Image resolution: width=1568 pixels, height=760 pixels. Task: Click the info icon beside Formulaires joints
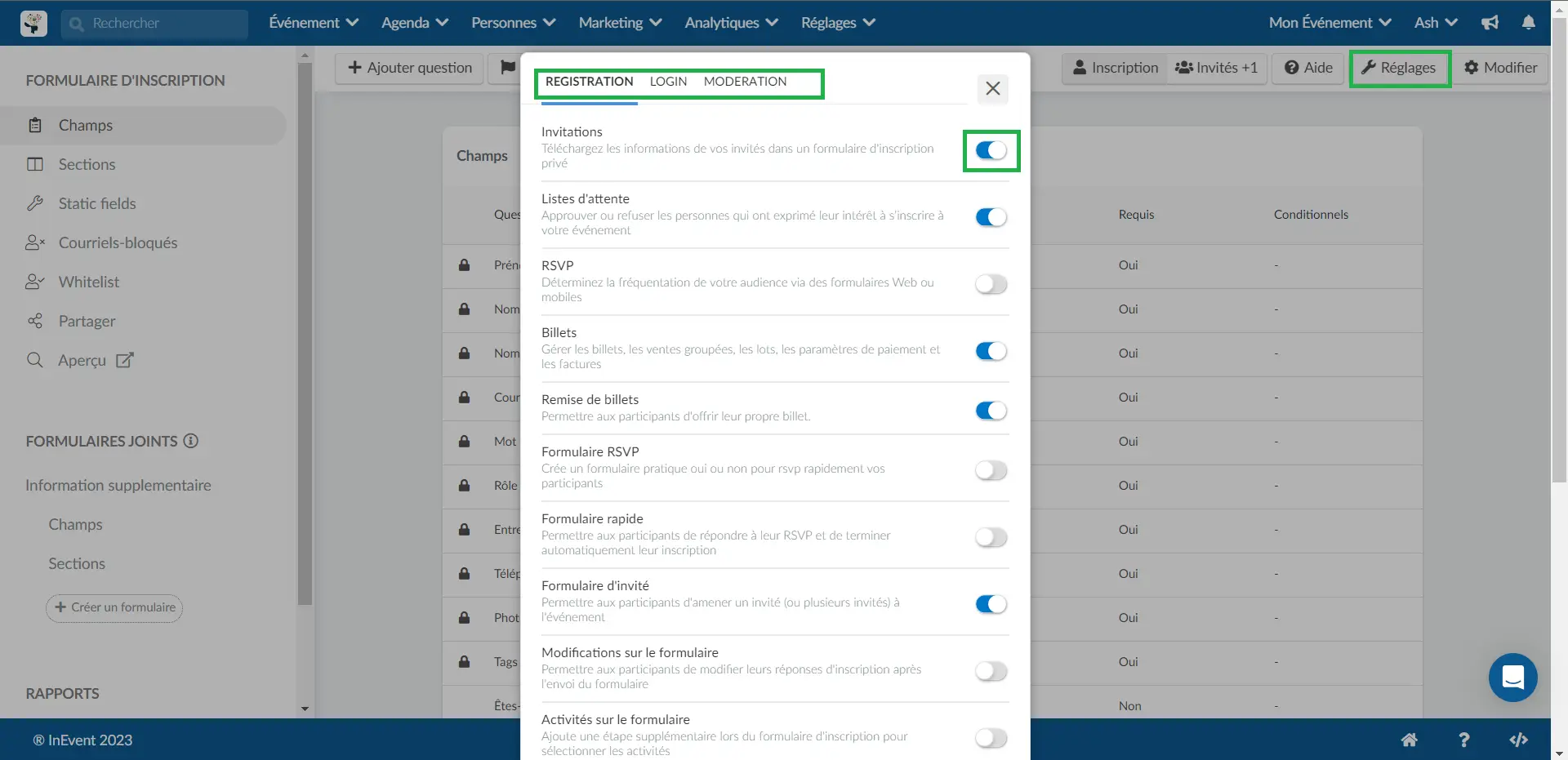coord(191,441)
